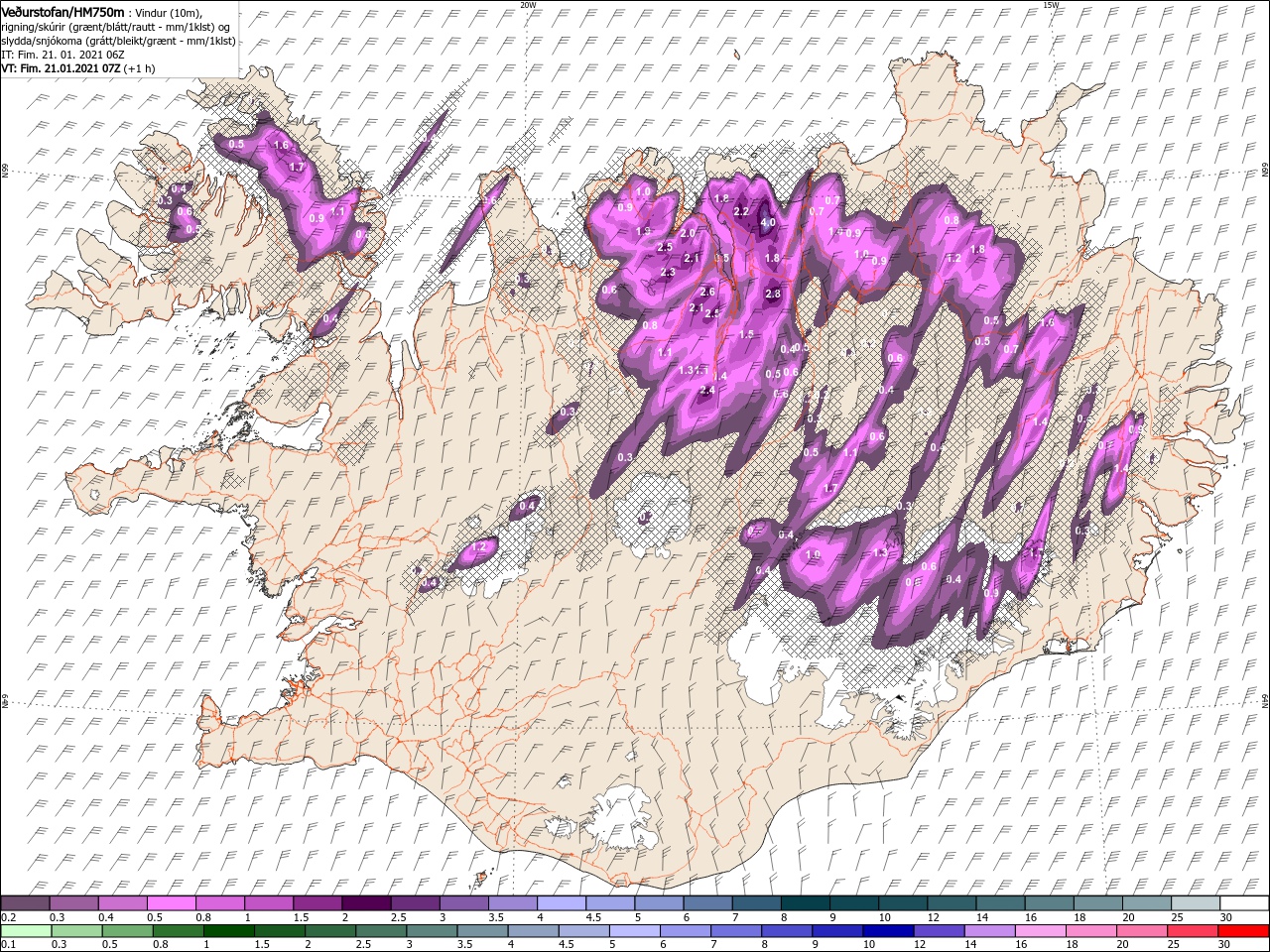The image size is (1270, 952).
Task: Click the 66N latitude label on right edge
Action: coord(1265,170)
